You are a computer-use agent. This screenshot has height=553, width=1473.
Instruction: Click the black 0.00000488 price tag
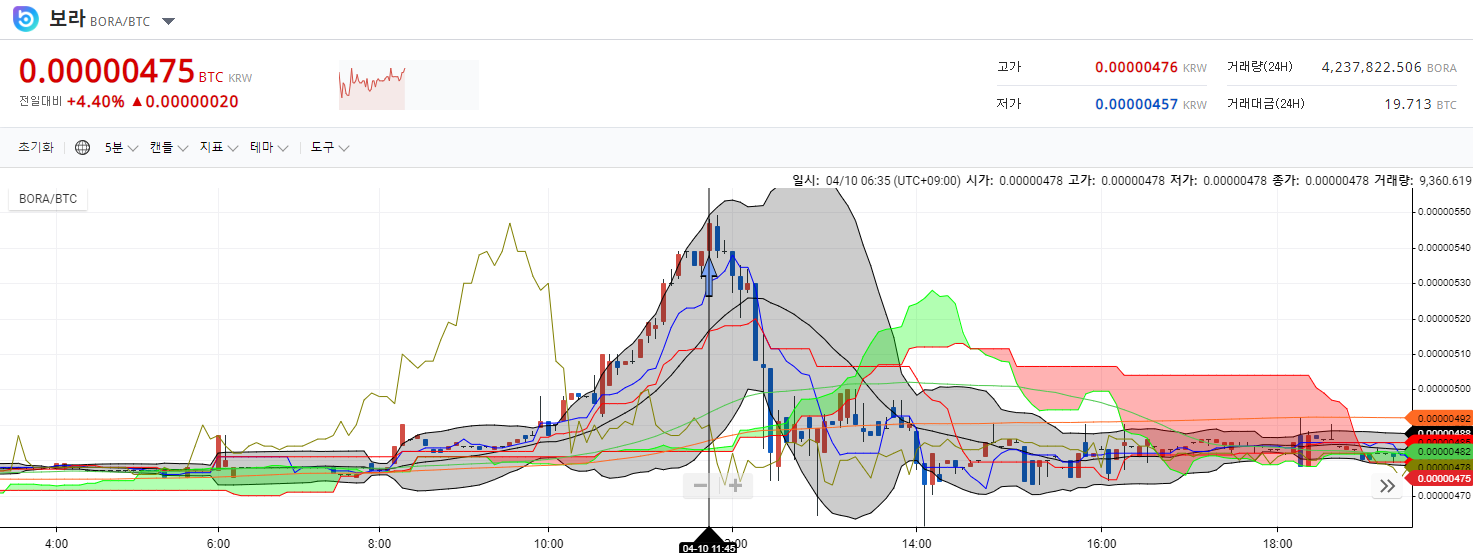click(x=1439, y=432)
